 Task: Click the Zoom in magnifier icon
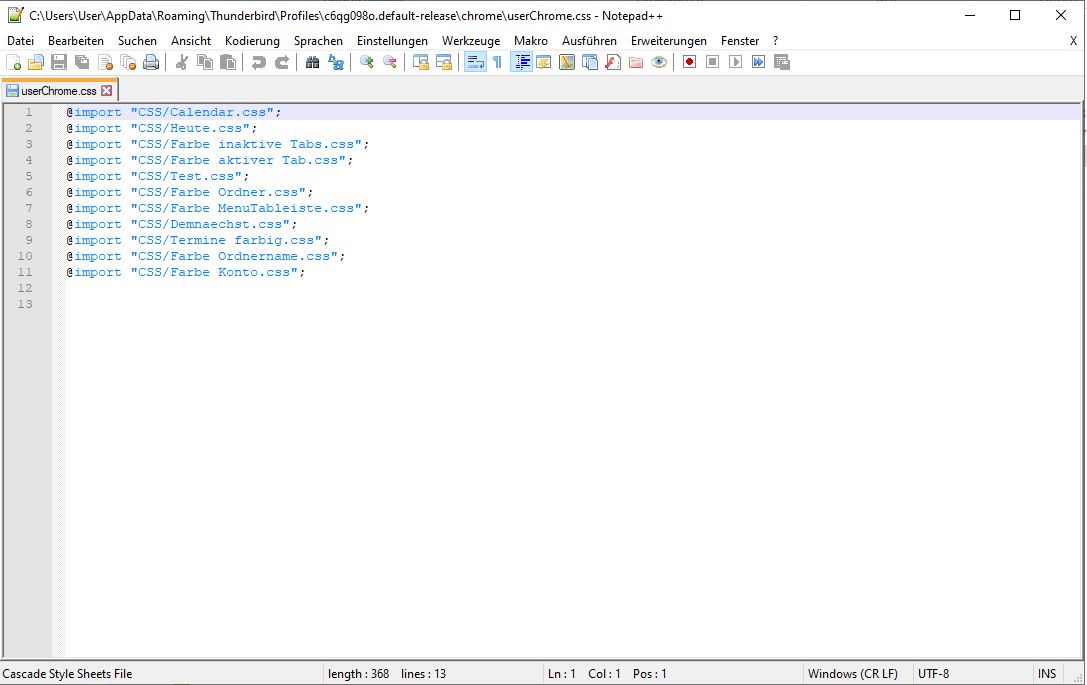(367, 62)
